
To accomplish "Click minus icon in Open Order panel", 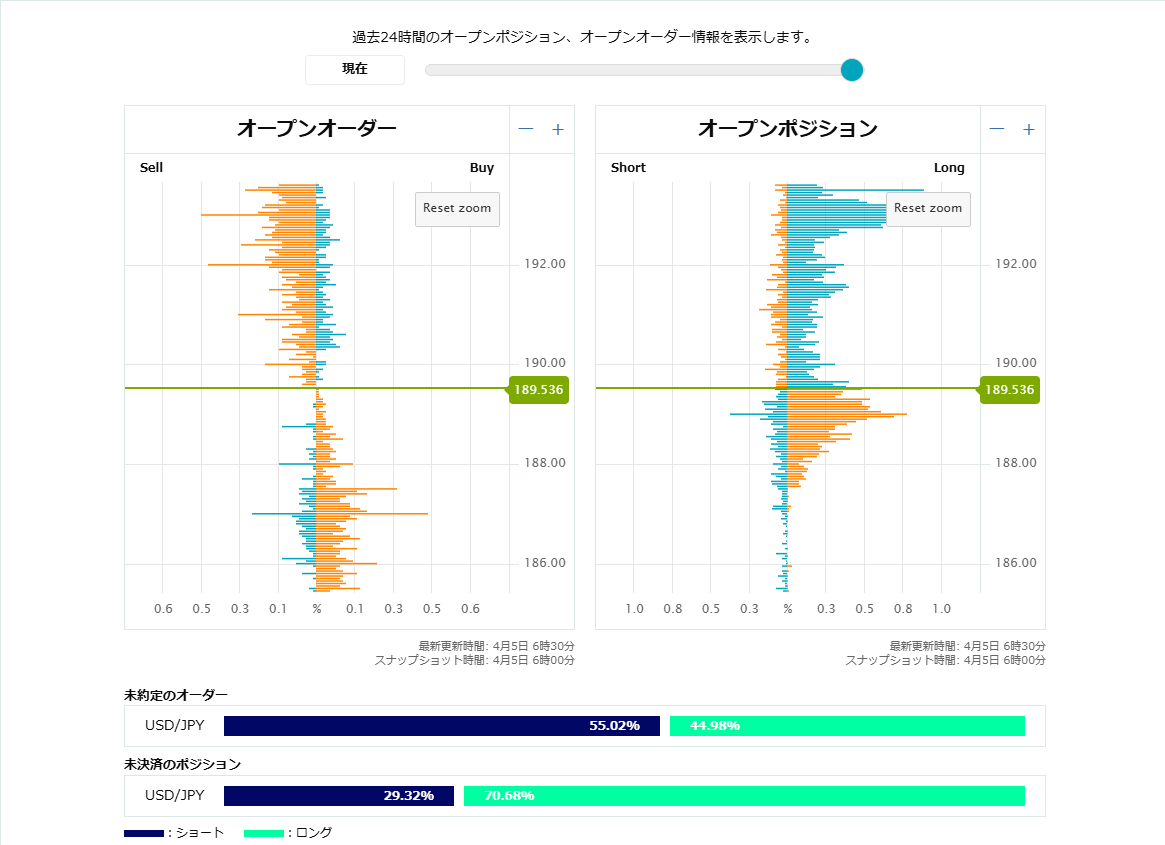I will pyautogui.click(x=526, y=129).
